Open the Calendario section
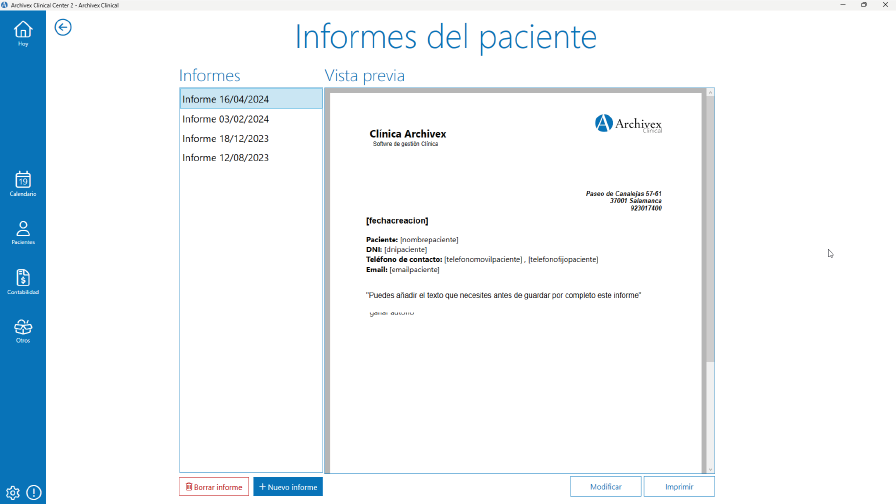The width and height of the screenshot is (896, 504). coord(23,183)
